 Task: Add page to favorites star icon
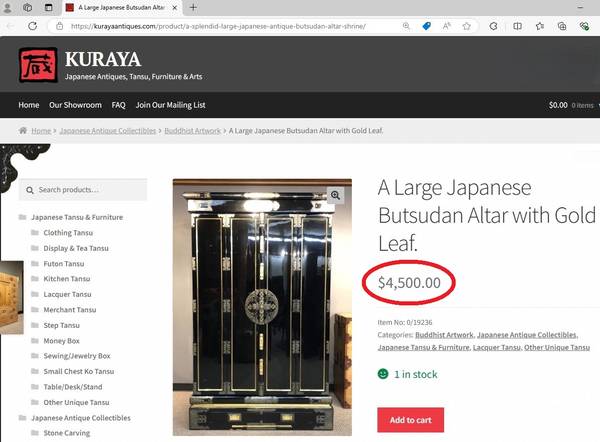pos(466,26)
